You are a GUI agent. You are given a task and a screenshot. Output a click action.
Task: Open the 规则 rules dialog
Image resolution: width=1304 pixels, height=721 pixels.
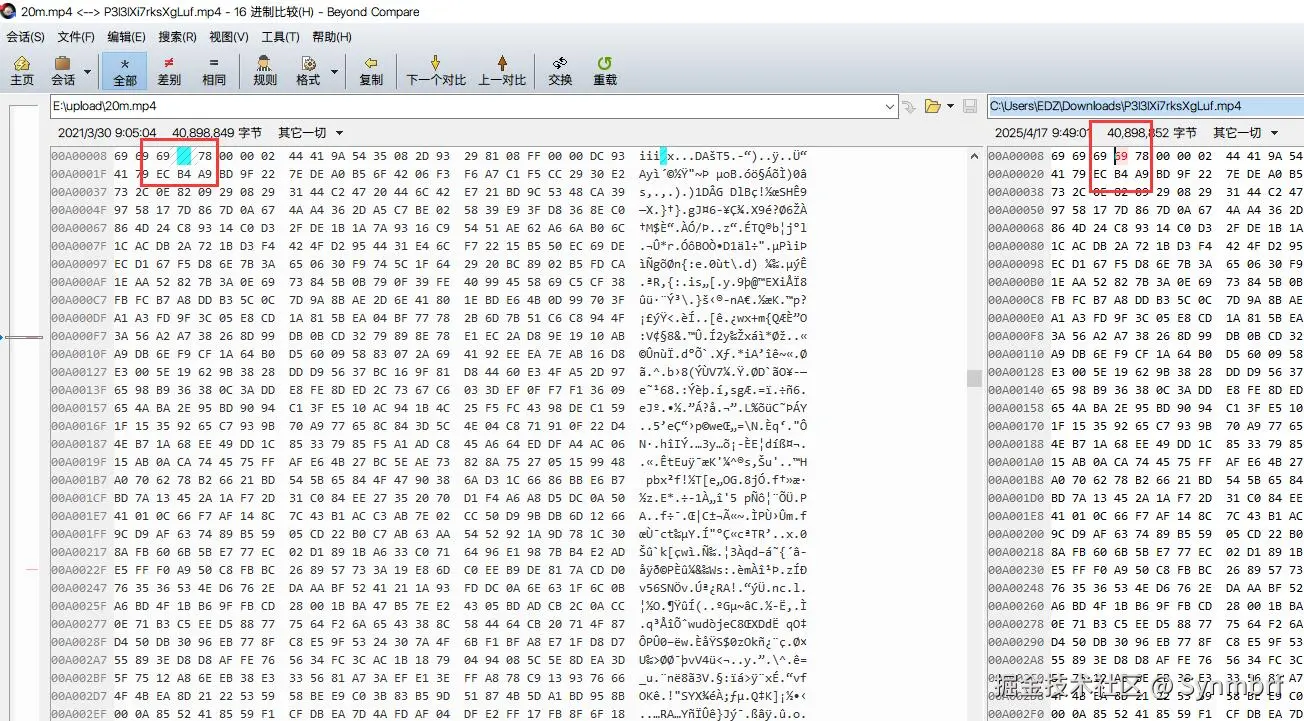click(265, 70)
